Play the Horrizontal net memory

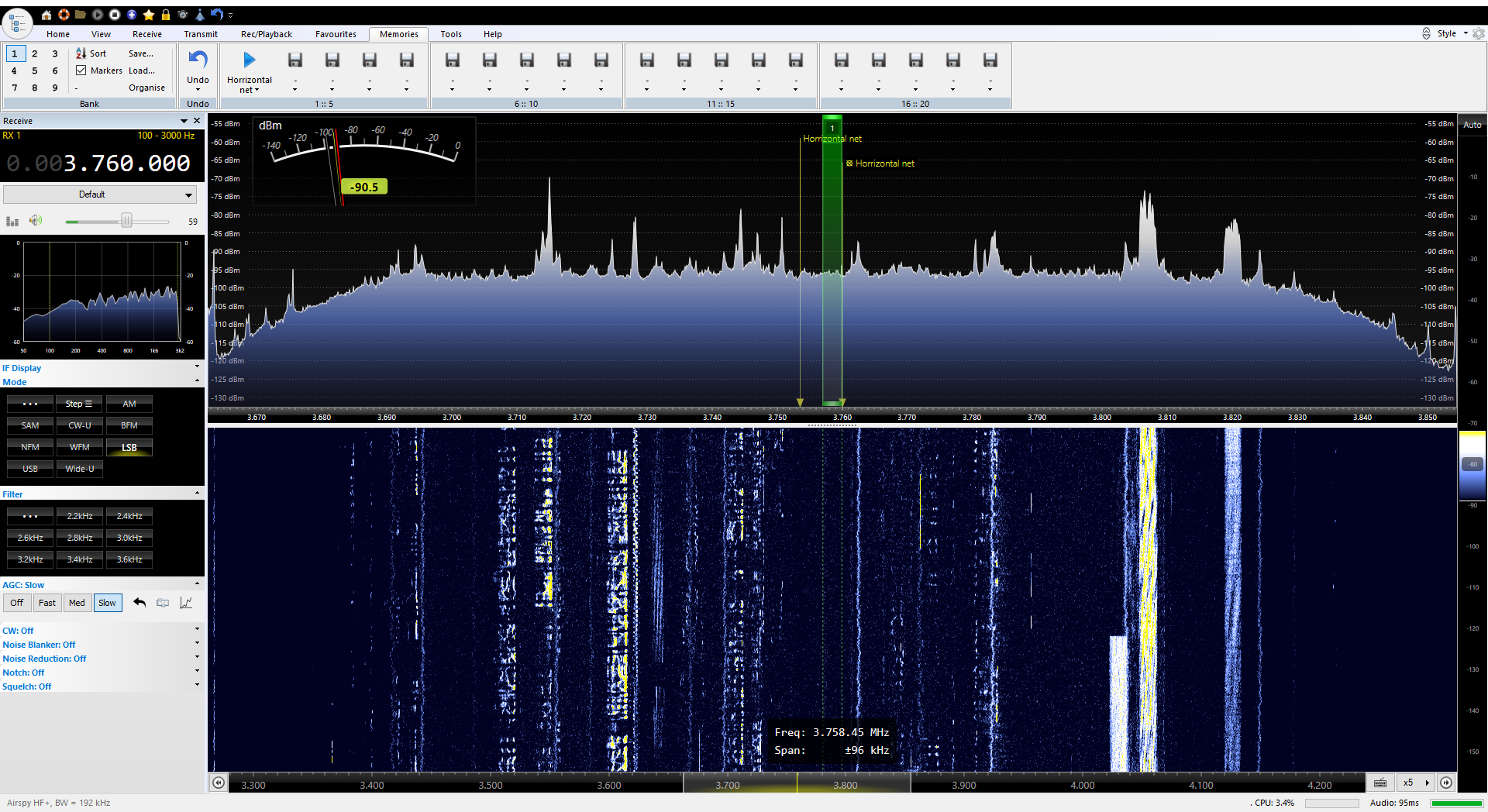(249, 60)
